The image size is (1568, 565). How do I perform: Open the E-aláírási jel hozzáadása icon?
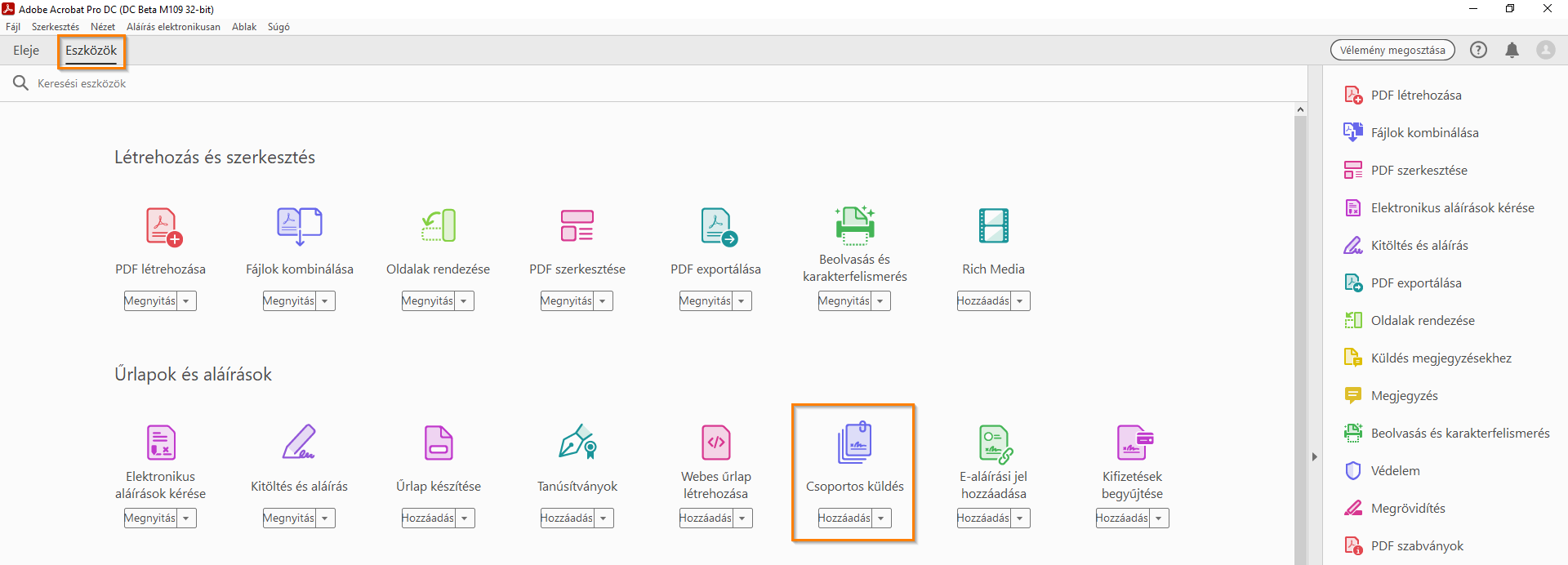996,444
